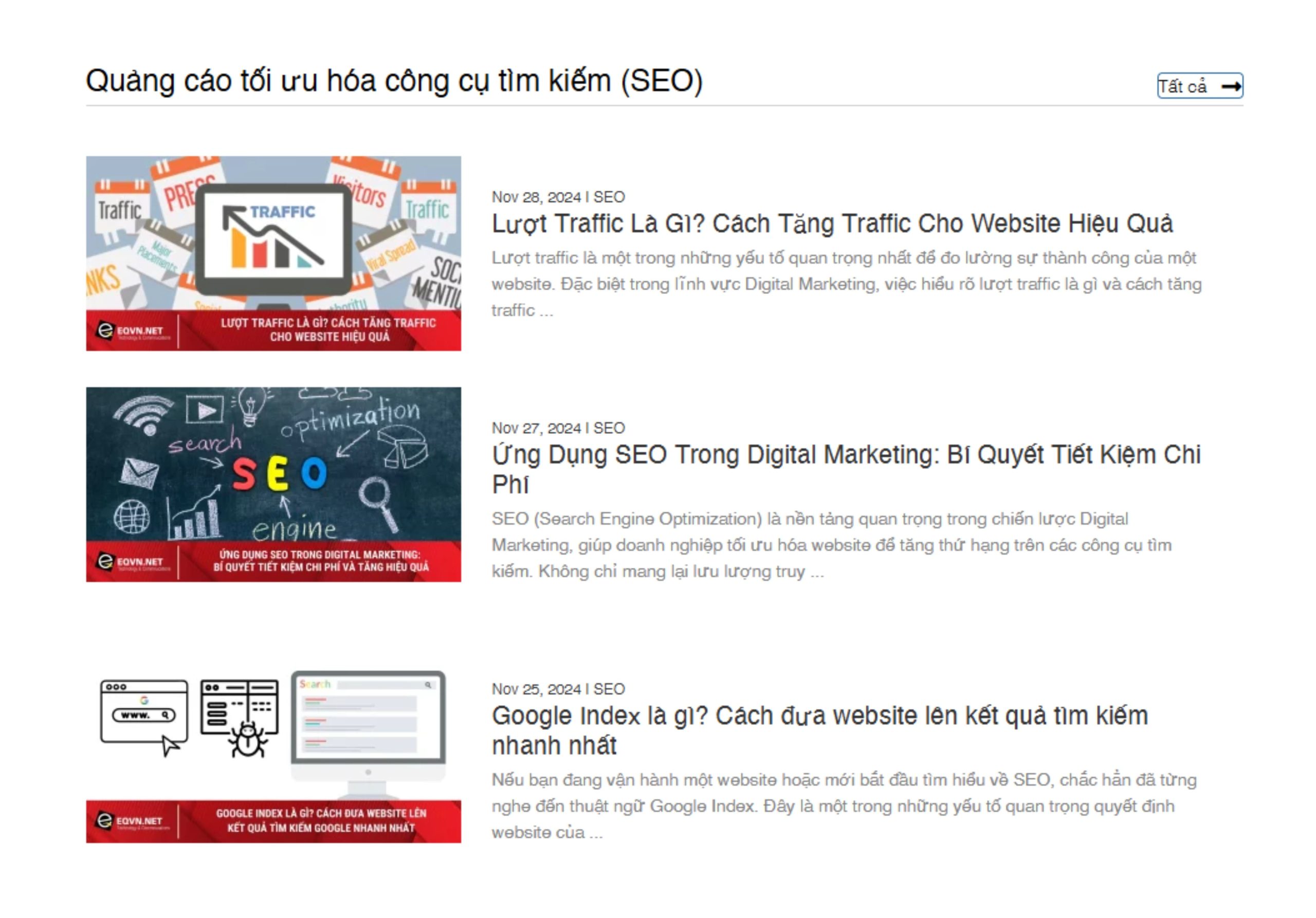Viewport: 1316px width, 918px height.
Task: Click the Tất cả view-all button
Action: coord(1200,86)
